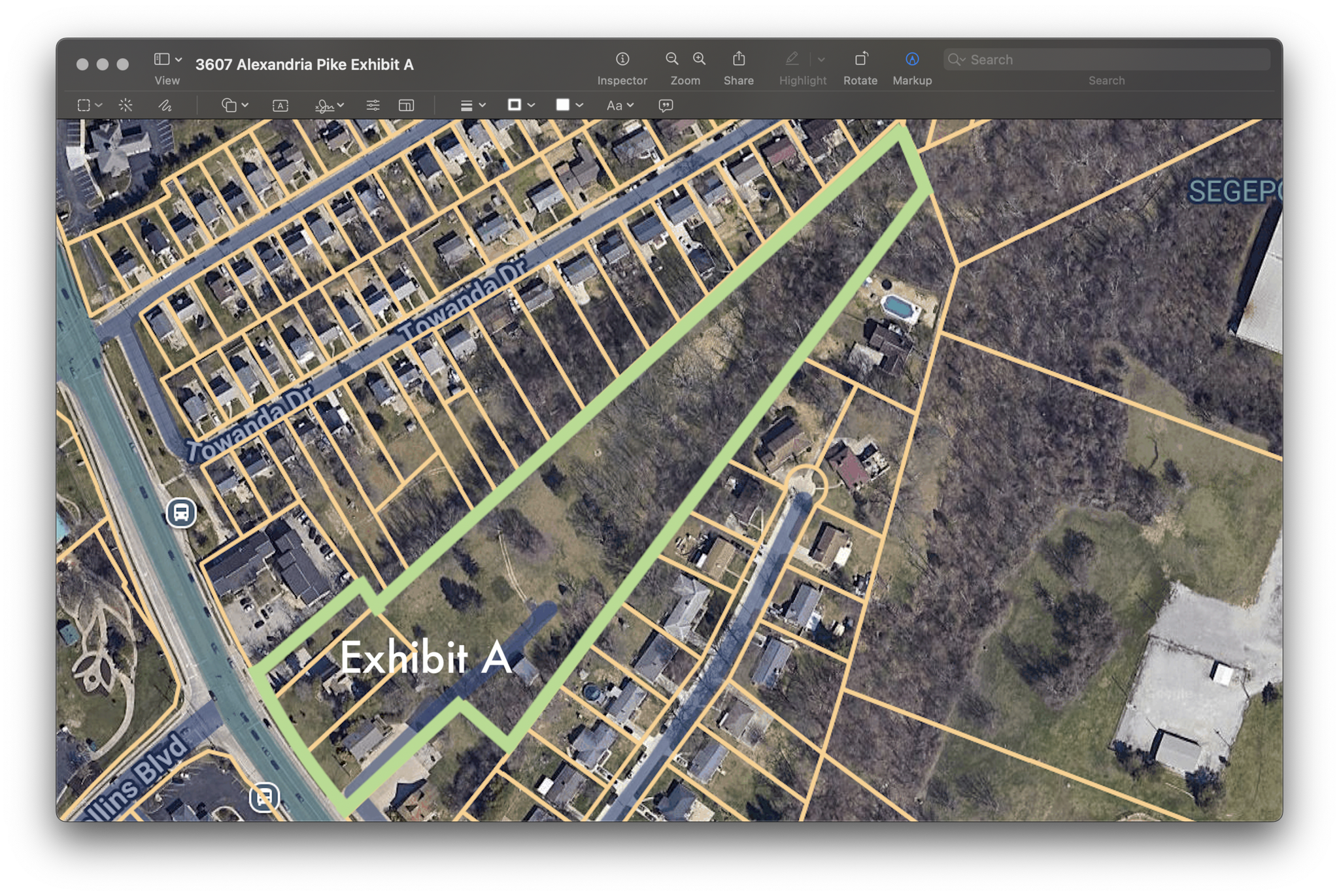The width and height of the screenshot is (1339, 896).
Task: Click the zoom in magnifier
Action: click(x=699, y=59)
